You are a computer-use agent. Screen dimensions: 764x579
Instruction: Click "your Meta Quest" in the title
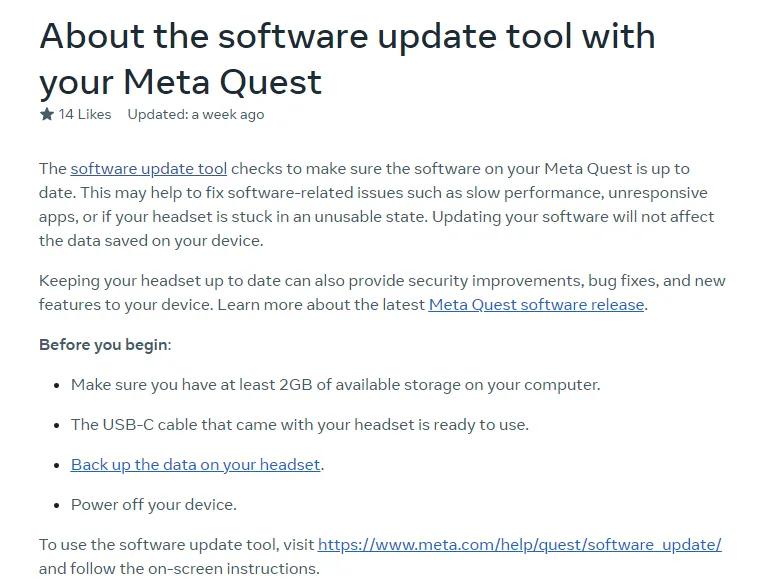(x=180, y=81)
